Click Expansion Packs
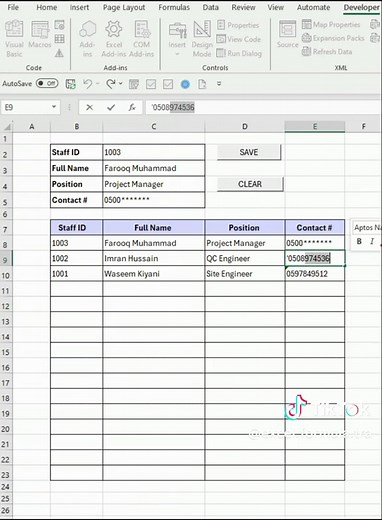 pos(333,38)
